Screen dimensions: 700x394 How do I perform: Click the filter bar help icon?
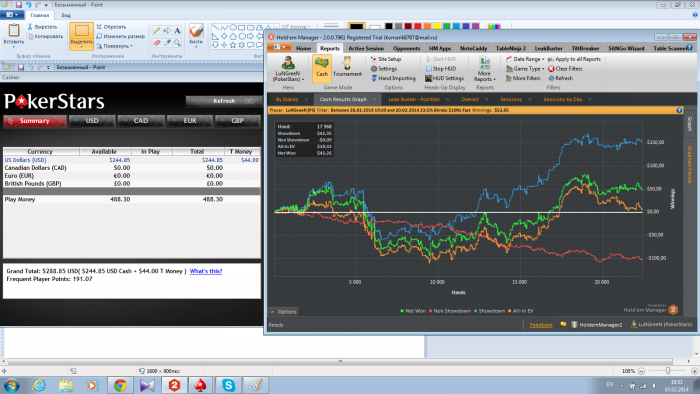(x=679, y=110)
